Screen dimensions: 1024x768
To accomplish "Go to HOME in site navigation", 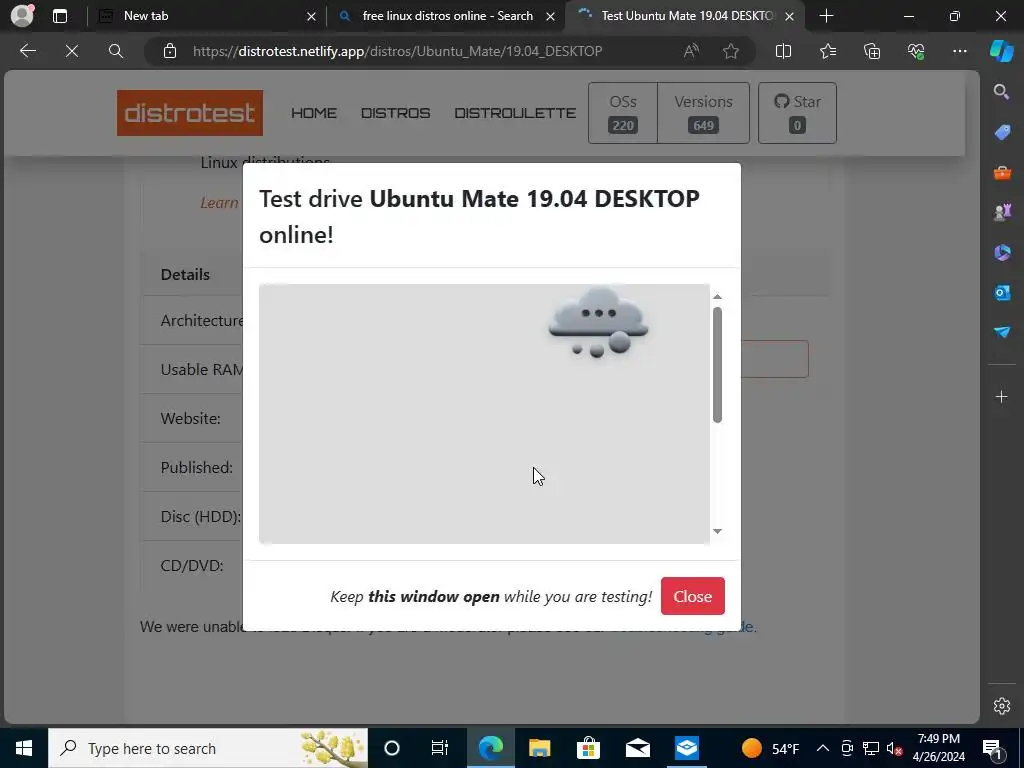I will click(x=314, y=113).
